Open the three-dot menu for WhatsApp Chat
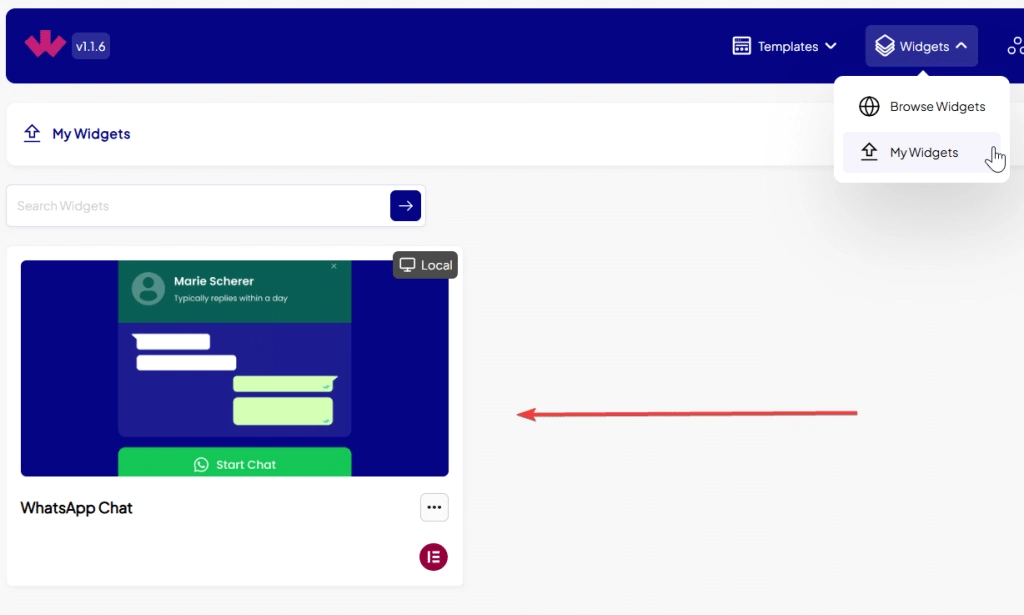This screenshot has height=615, width=1024. click(434, 507)
